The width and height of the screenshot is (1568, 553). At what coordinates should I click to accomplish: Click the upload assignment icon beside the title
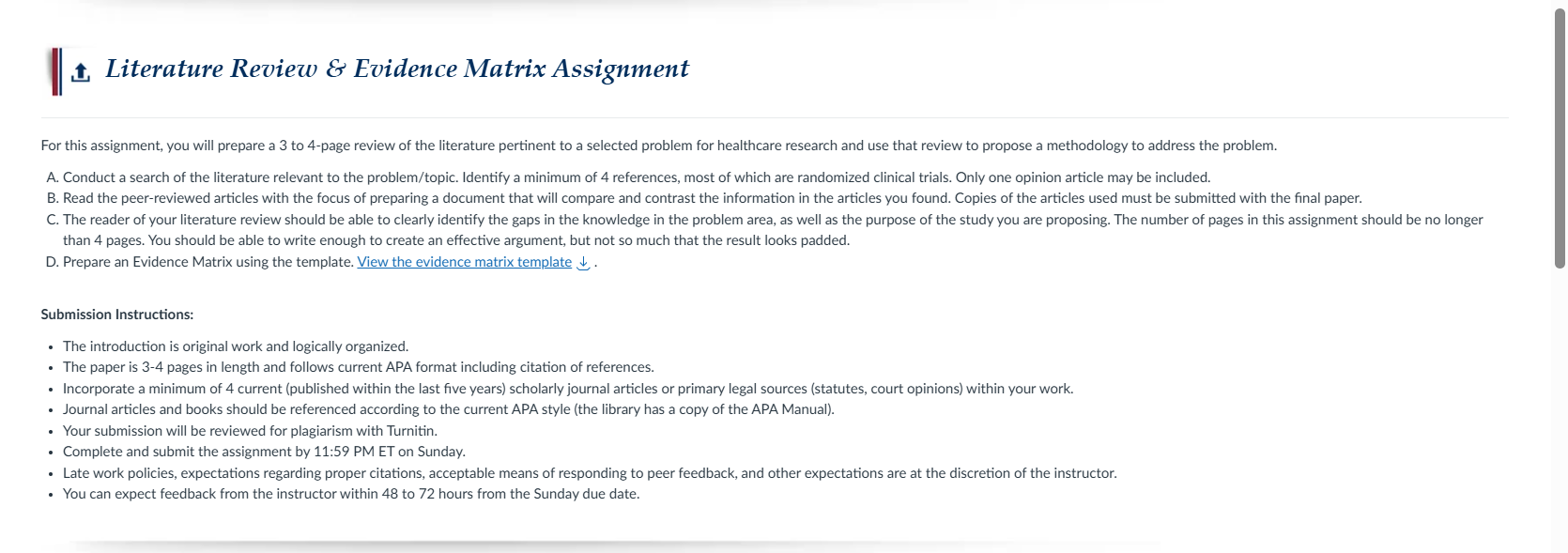81,72
